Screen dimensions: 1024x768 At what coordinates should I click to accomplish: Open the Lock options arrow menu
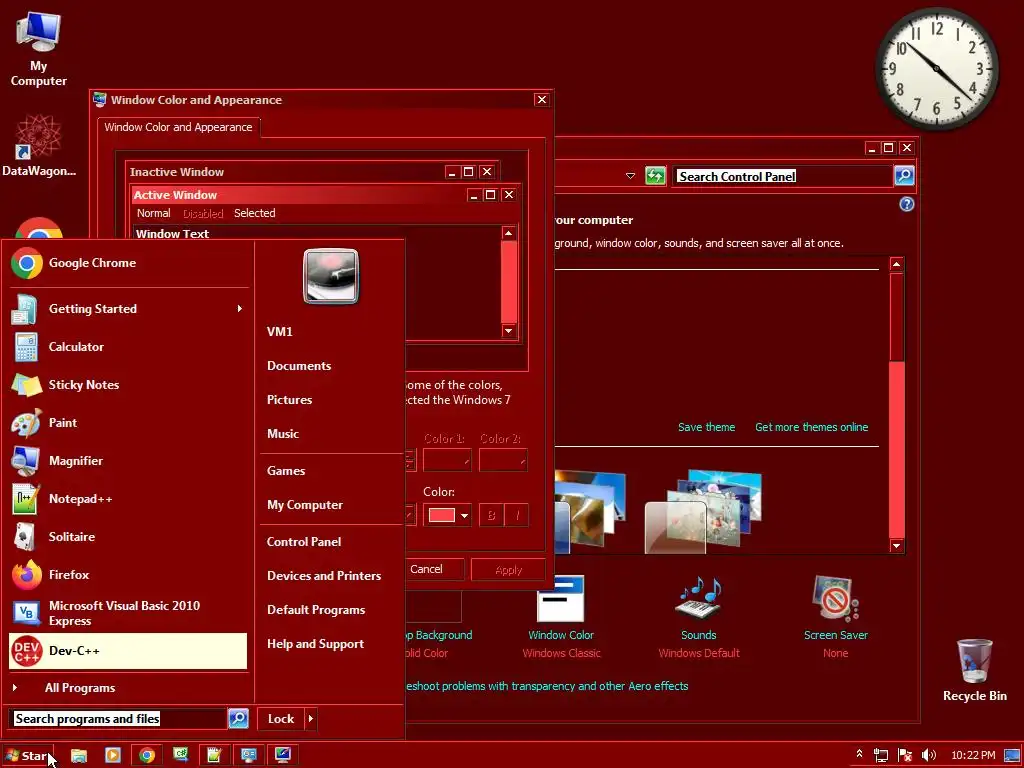click(311, 718)
